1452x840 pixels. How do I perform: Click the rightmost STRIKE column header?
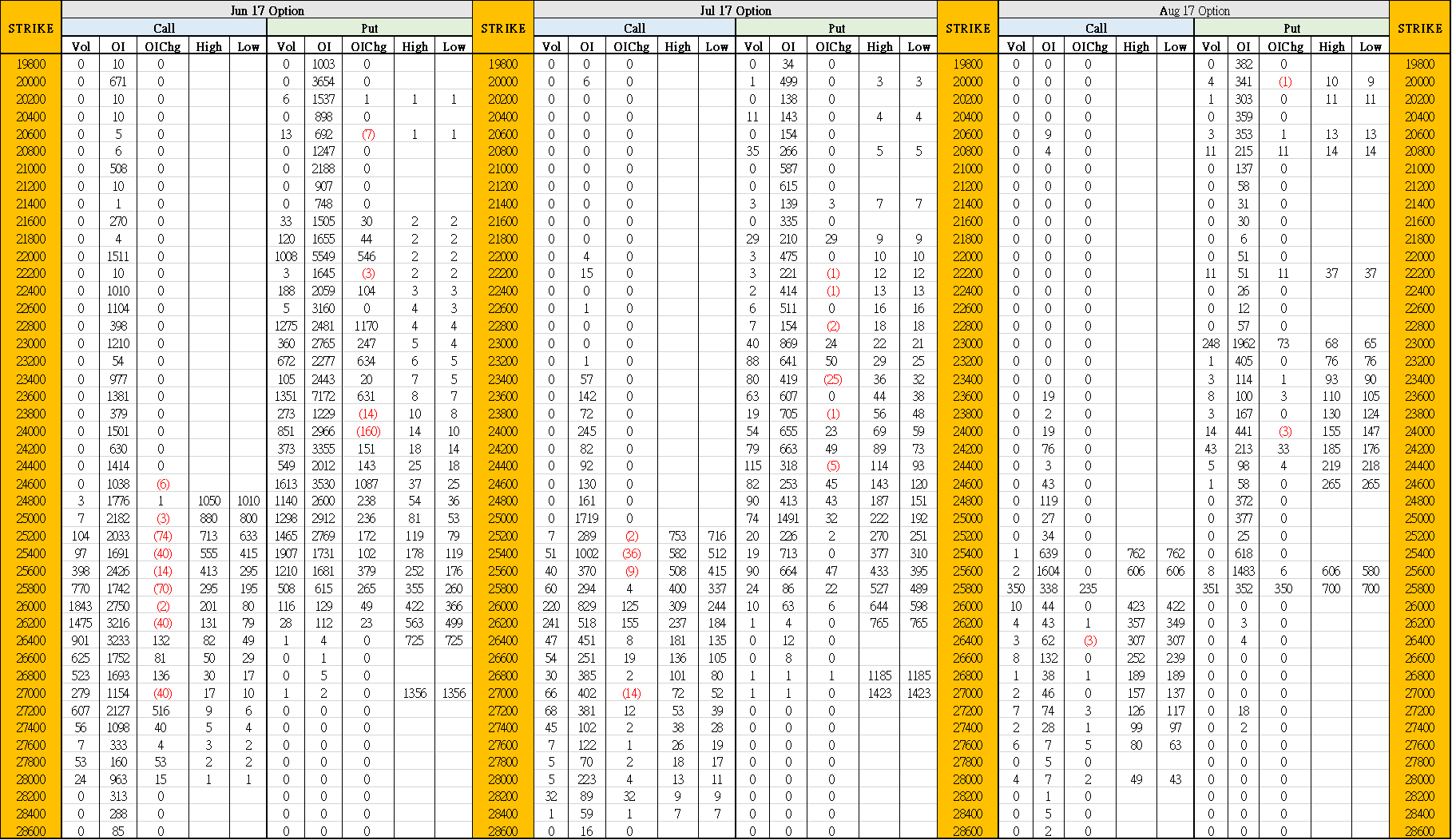point(1419,28)
